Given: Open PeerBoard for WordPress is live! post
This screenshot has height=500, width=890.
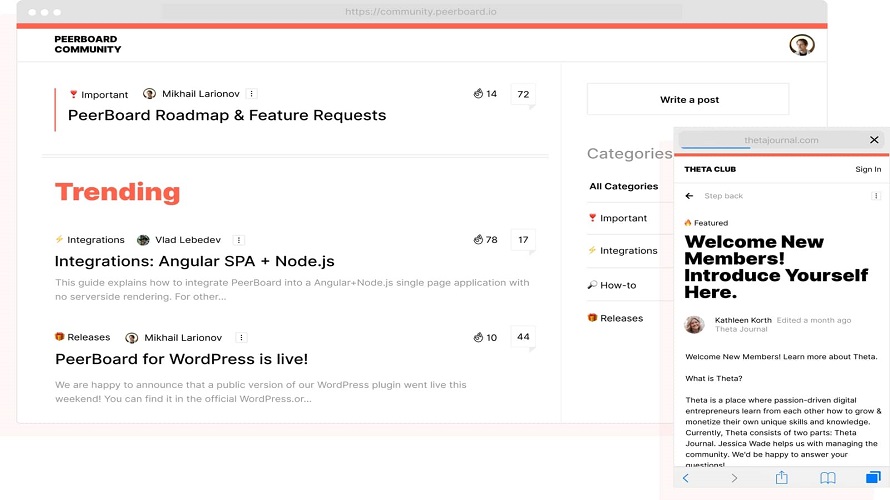Looking at the screenshot, I should 182,359.
